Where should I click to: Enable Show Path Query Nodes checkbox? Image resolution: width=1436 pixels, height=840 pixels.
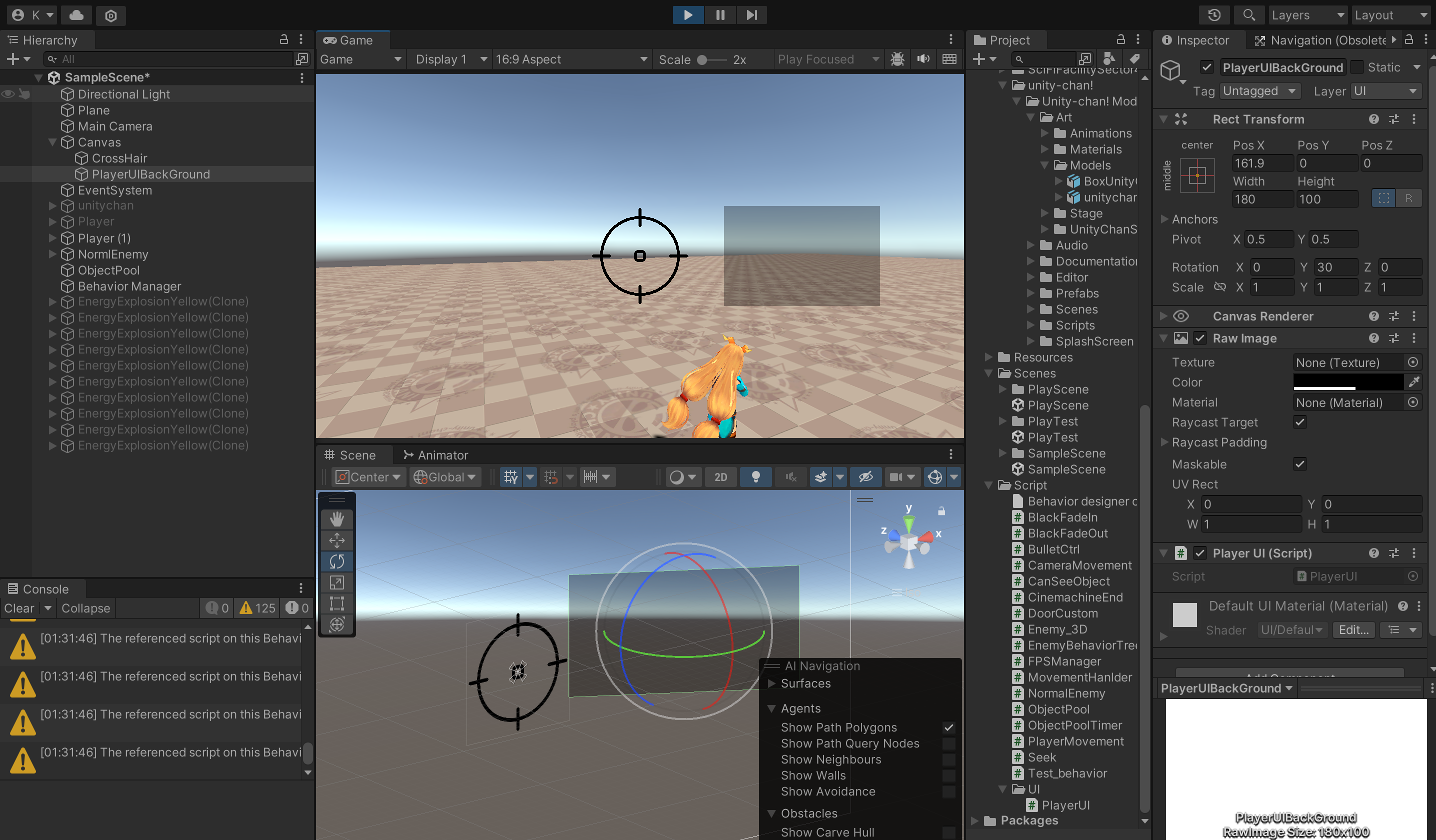(x=949, y=743)
